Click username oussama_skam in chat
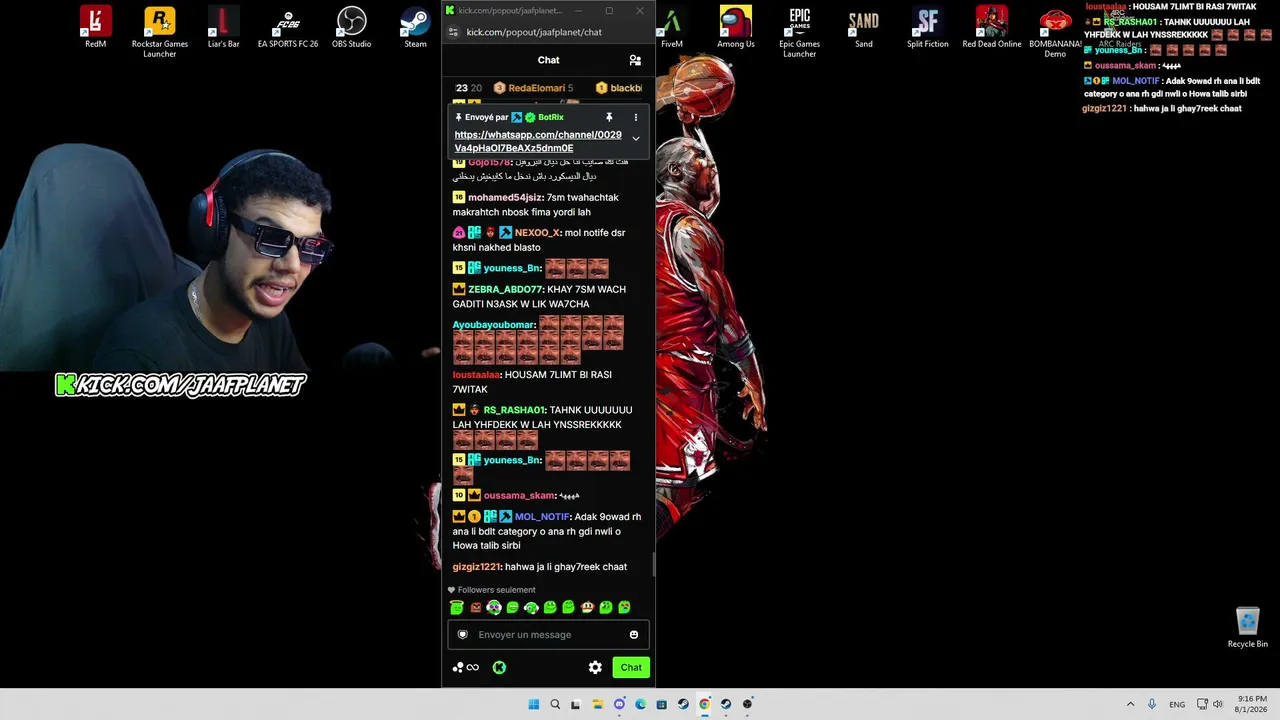Screen dimensions: 1280x720 tap(519, 496)
